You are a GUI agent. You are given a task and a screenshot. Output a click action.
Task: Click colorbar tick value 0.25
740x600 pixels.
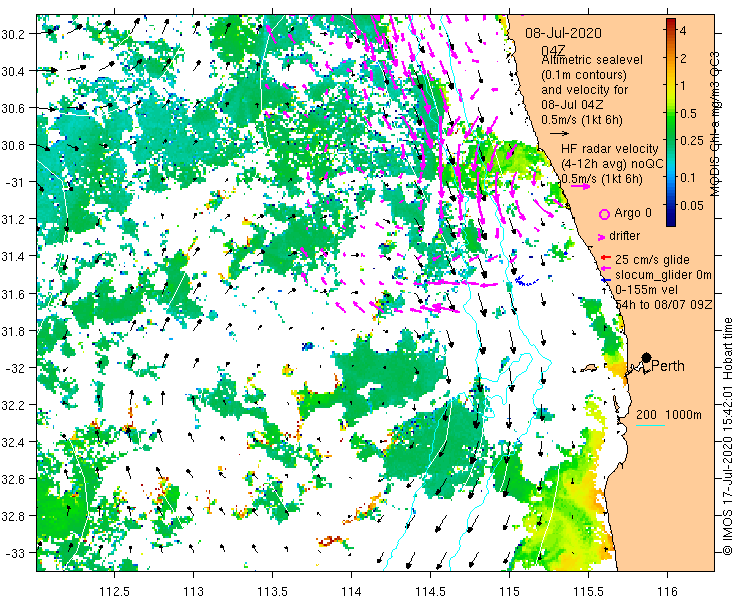pyautogui.click(x=690, y=141)
